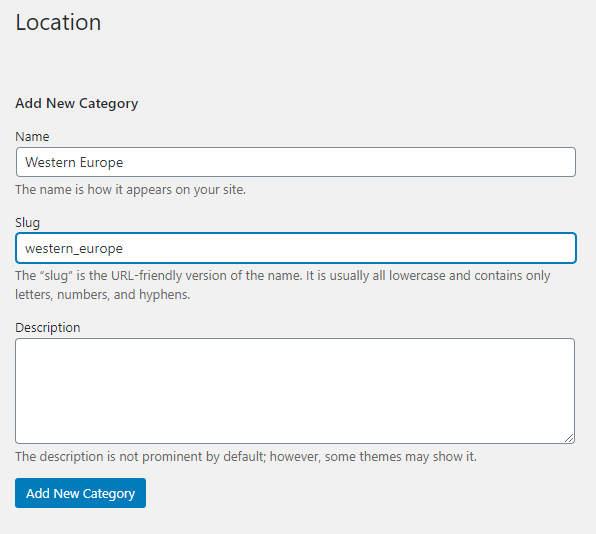This screenshot has height=534, width=596.
Task: Click the Name field label
Action: coord(32,137)
